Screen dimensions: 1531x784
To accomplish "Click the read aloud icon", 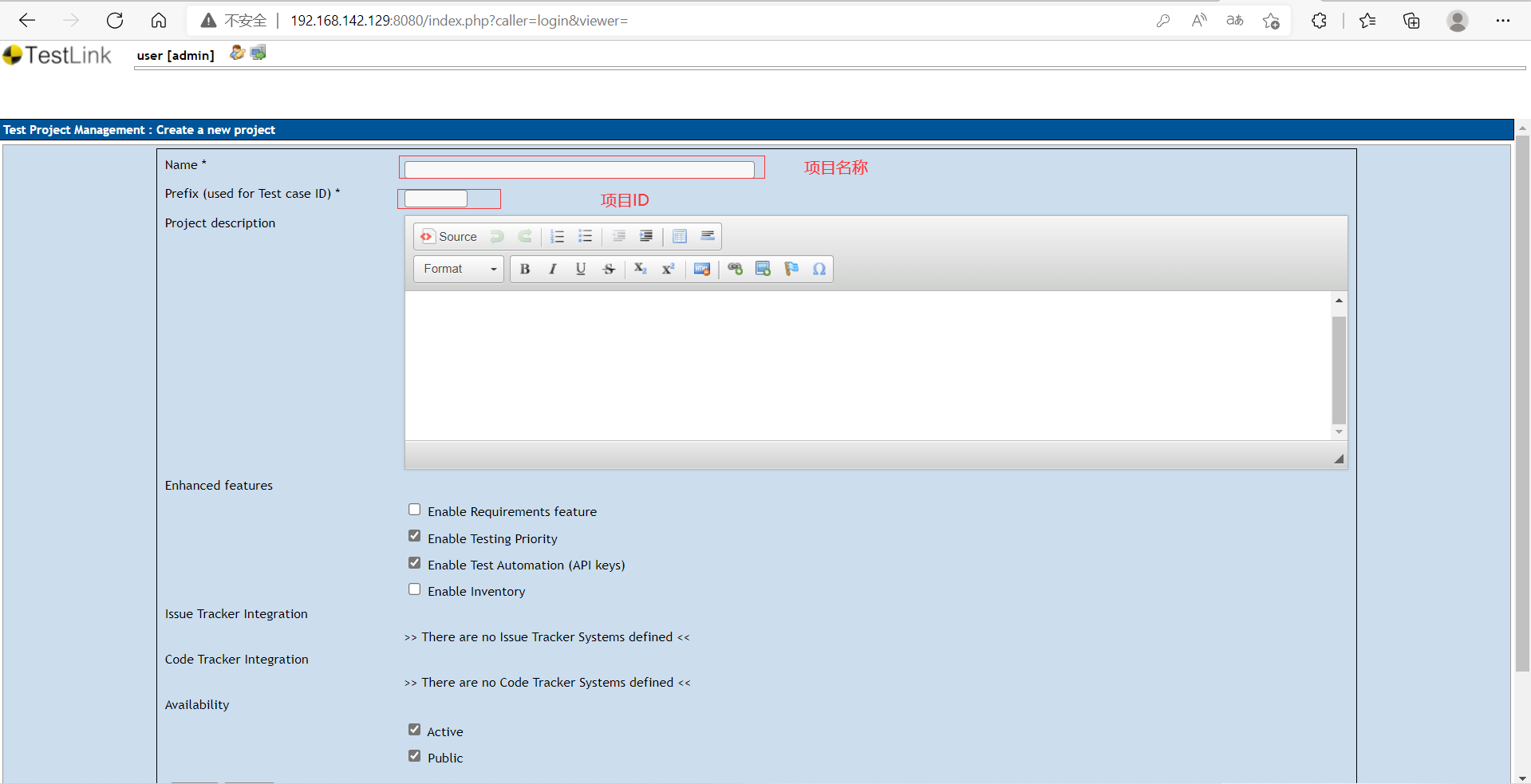I will pyautogui.click(x=1199, y=21).
